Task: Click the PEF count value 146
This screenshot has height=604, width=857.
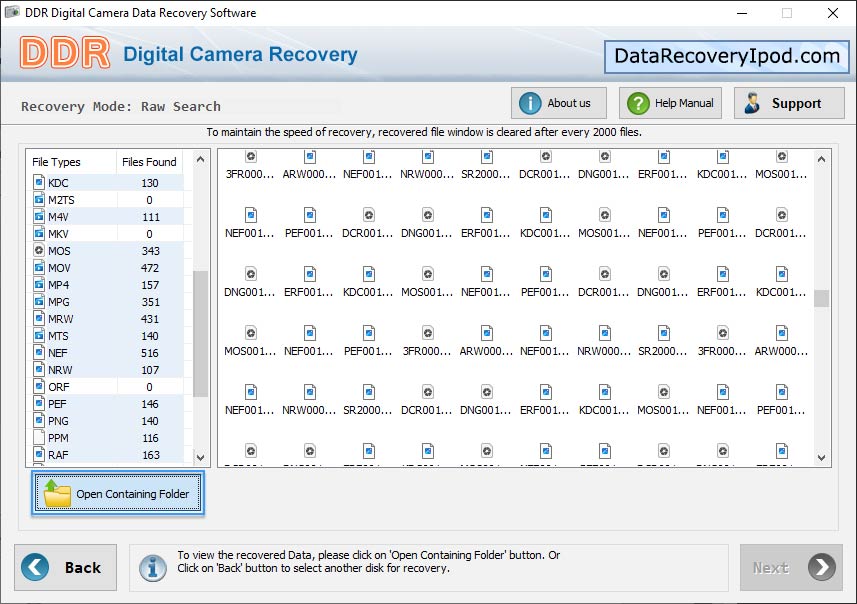Action: click(150, 404)
